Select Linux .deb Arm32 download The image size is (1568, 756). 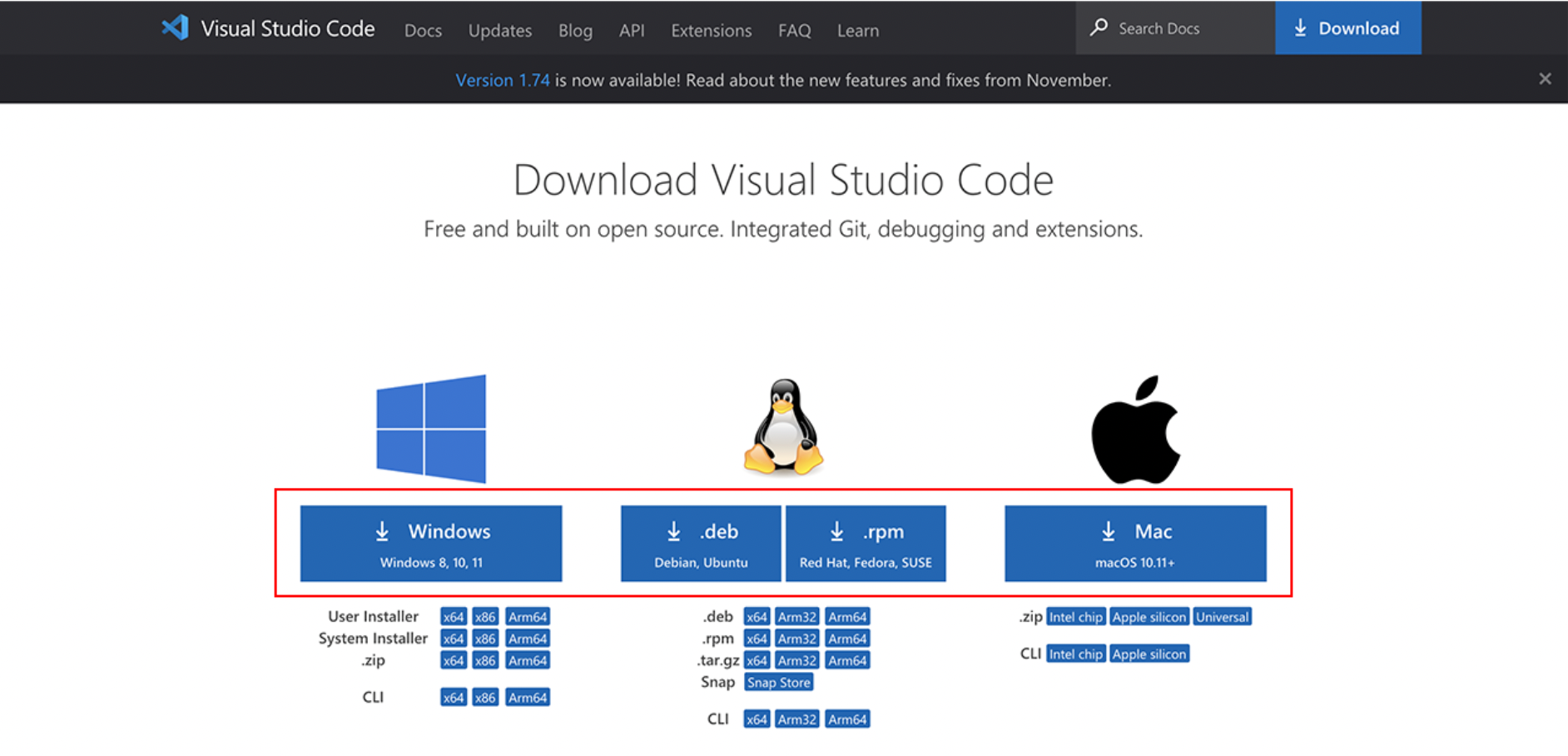point(796,617)
